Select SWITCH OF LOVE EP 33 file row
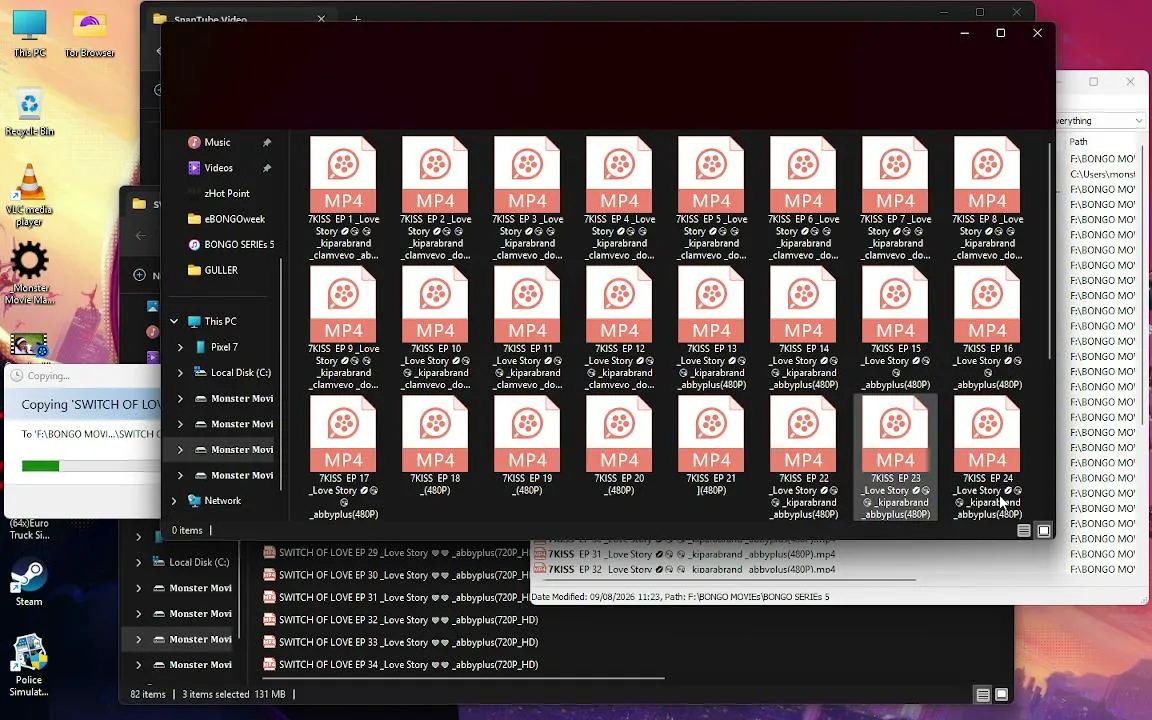1152x720 pixels. click(x=401, y=642)
